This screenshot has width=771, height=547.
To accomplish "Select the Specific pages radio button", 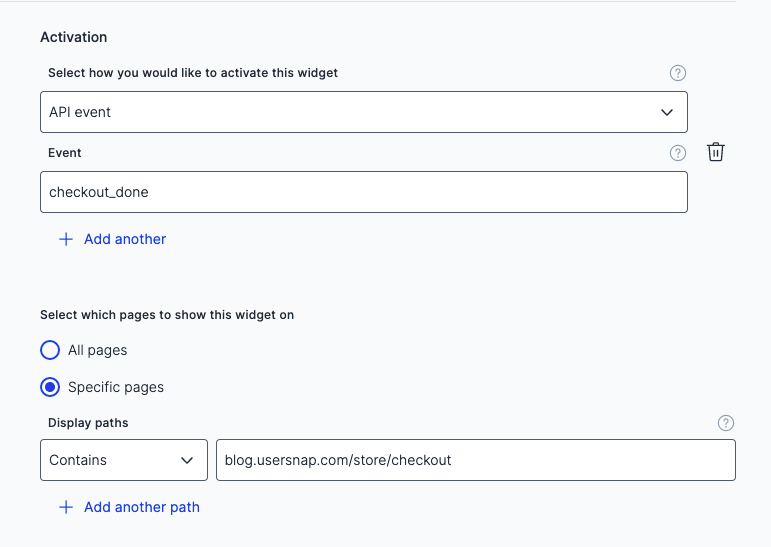I will point(50,386).
